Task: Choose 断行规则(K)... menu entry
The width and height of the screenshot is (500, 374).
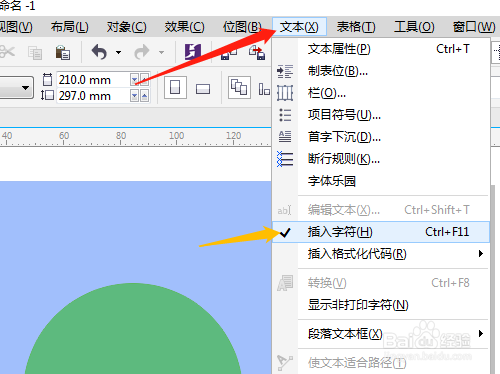Action: point(381,159)
